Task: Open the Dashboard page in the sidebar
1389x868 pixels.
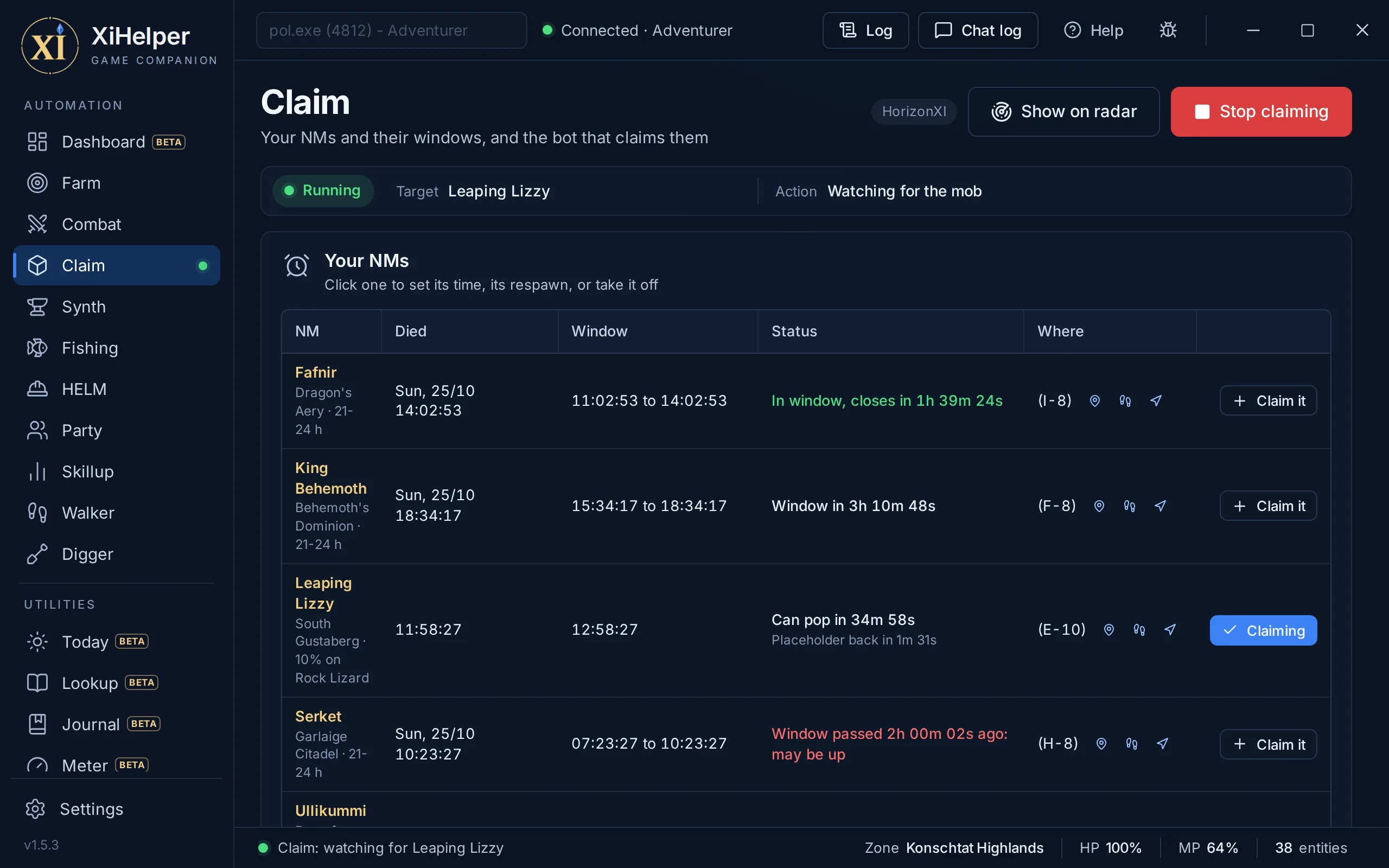Action: coord(117,142)
